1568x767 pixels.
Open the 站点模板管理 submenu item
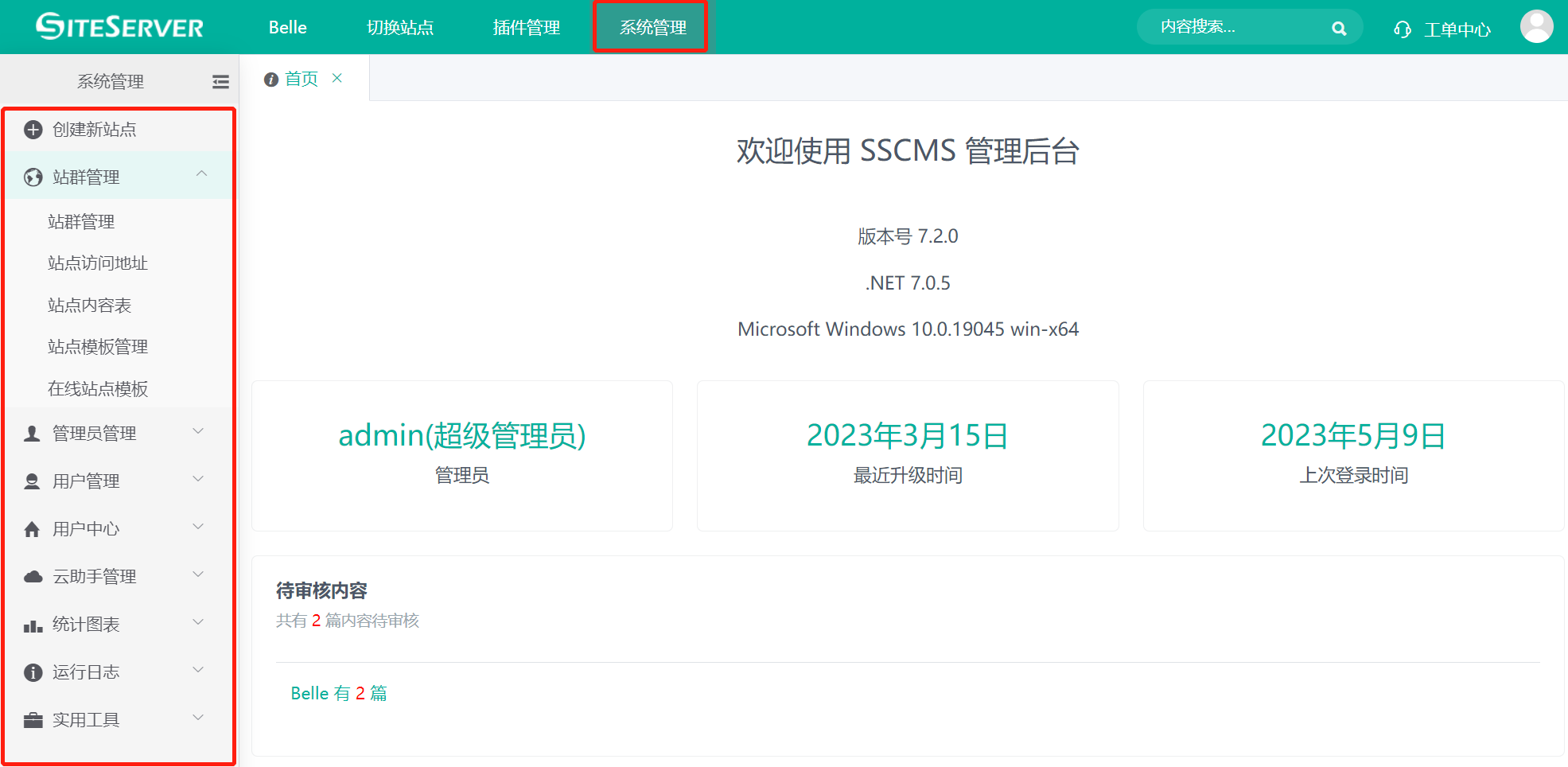(x=98, y=347)
